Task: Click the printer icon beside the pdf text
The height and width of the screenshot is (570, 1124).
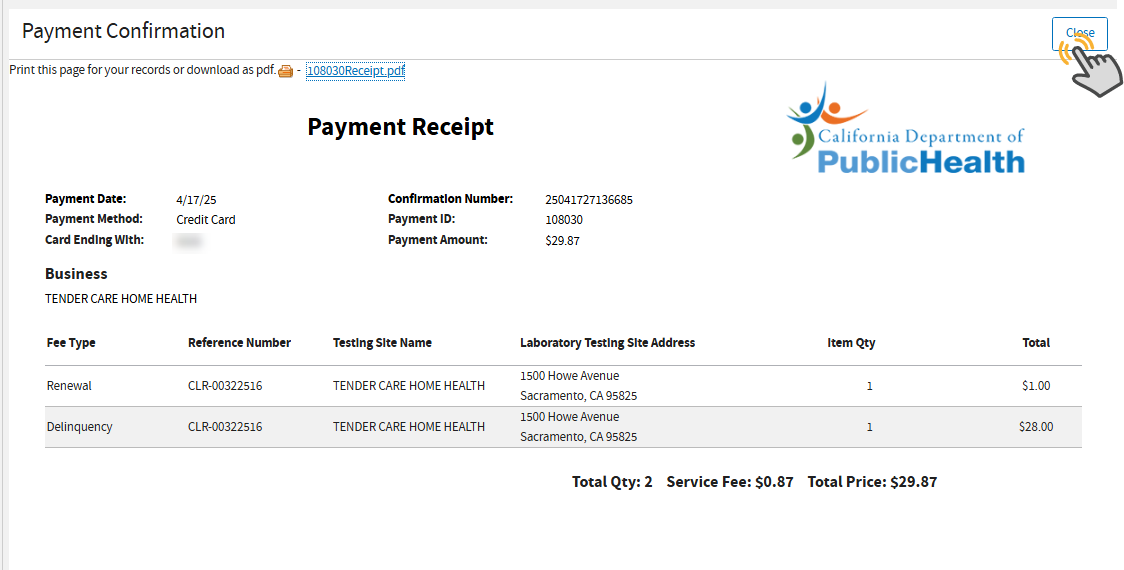Action: coord(286,71)
